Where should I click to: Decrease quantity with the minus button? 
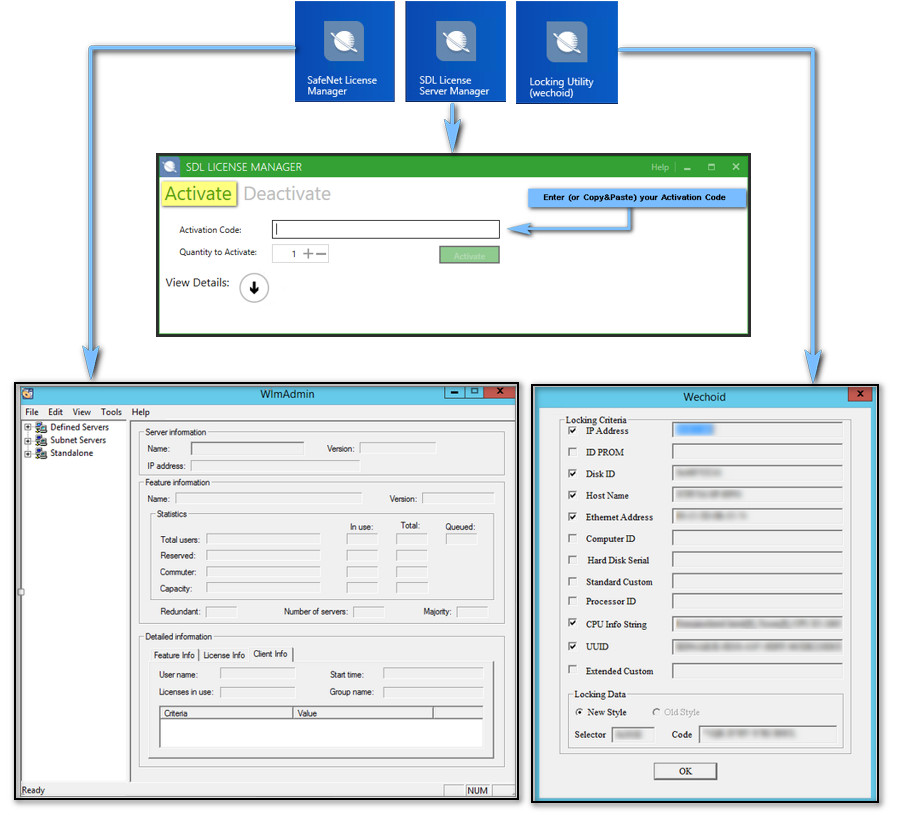(321, 253)
